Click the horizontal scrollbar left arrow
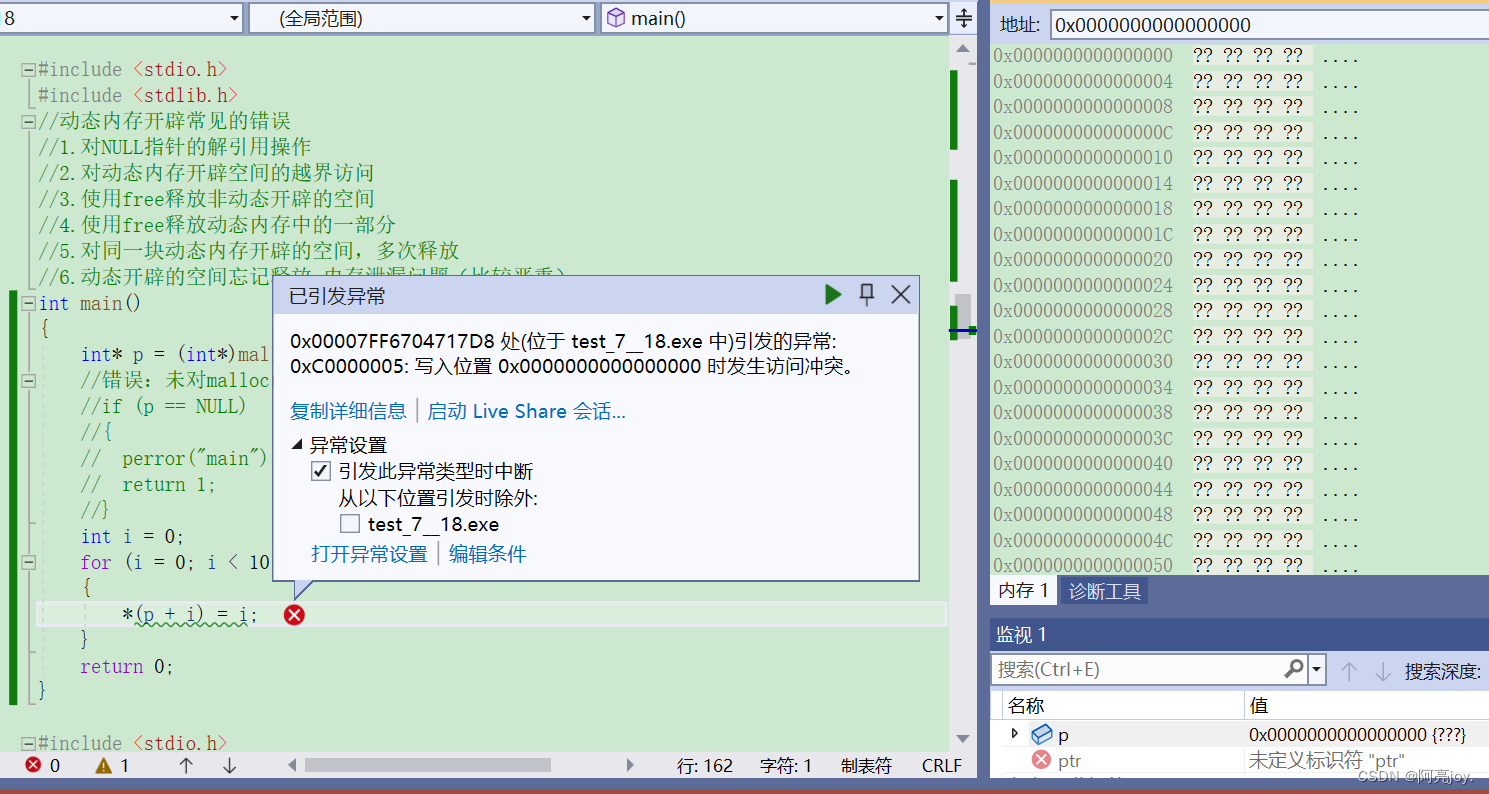The image size is (1489, 794). pyautogui.click(x=292, y=765)
